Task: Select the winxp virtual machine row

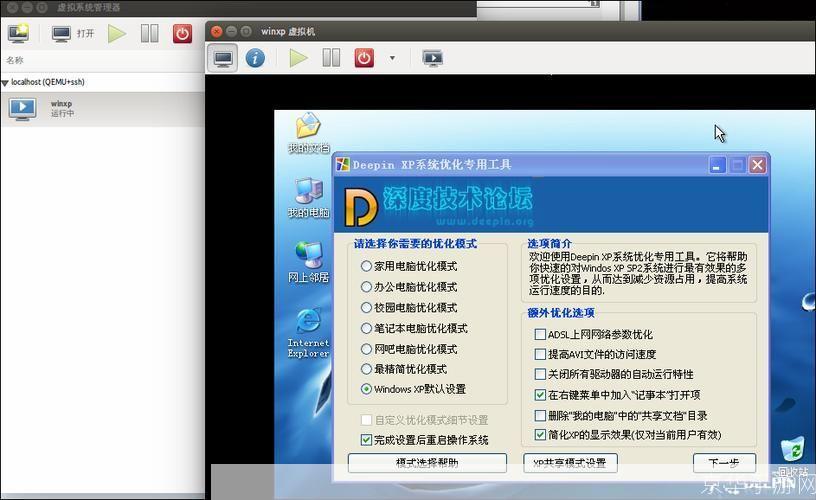Action: (x=103, y=109)
